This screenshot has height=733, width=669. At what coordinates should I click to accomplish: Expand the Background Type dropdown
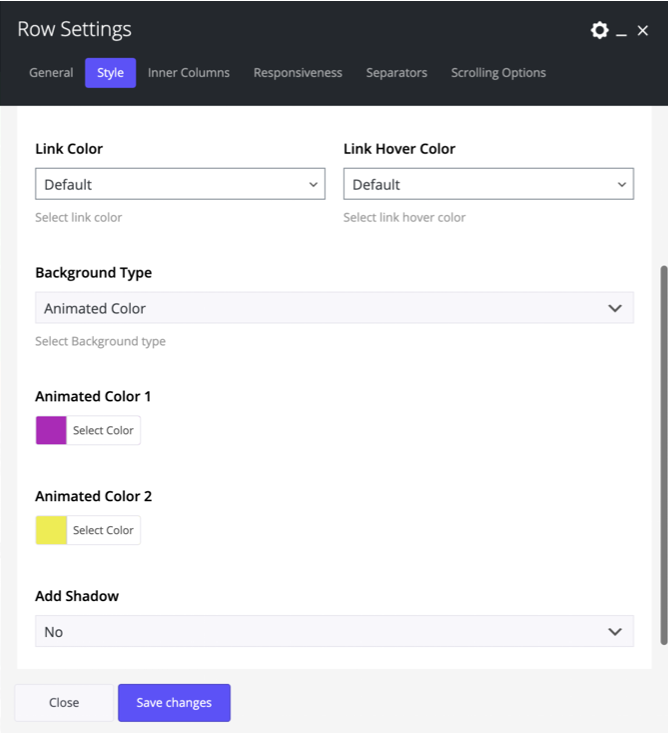tap(334, 308)
